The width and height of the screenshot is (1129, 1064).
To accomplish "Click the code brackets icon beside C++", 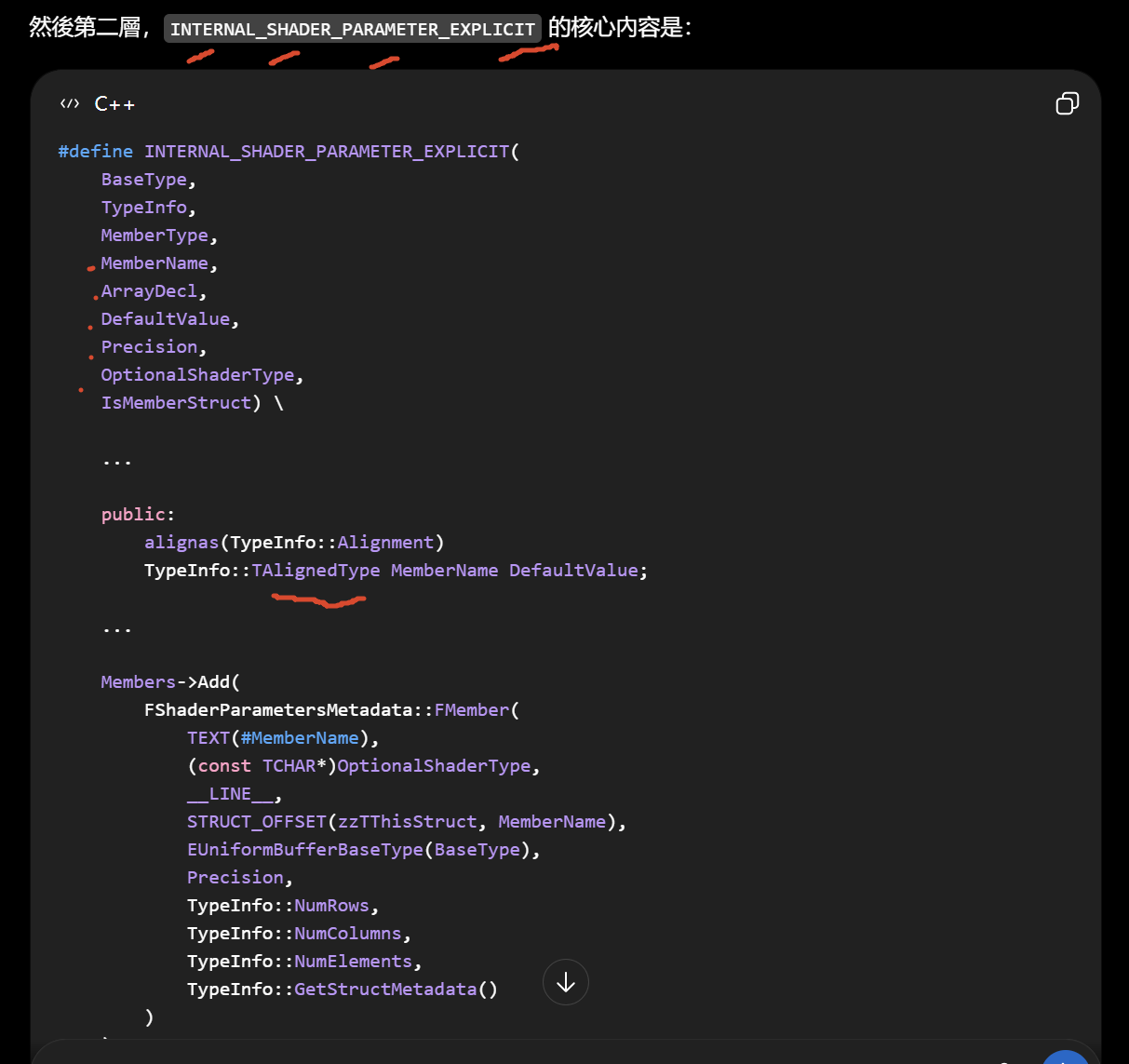I will (x=70, y=103).
